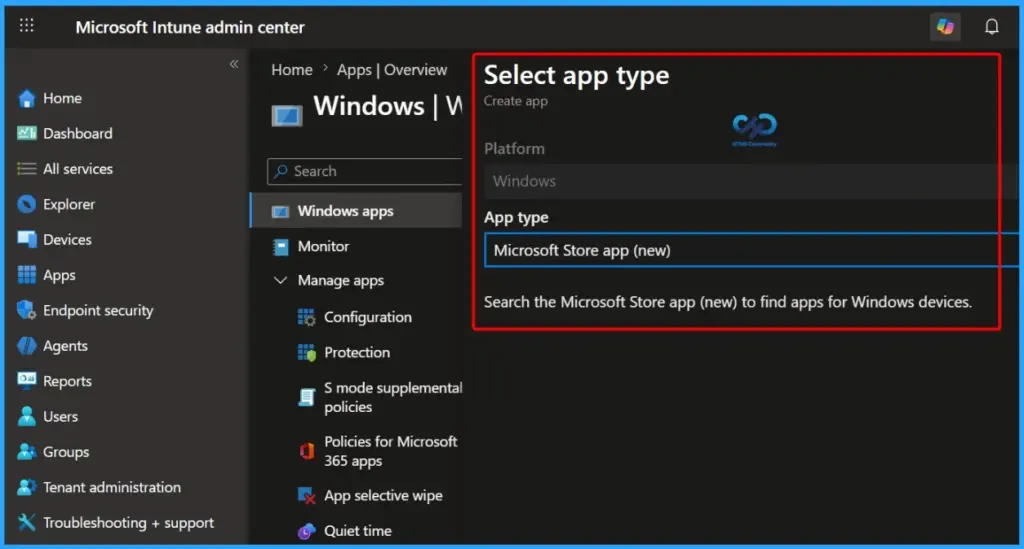This screenshot has height=549, width=1024.
Task: Open Configuration under Manage apps
Action: [368, 317]
